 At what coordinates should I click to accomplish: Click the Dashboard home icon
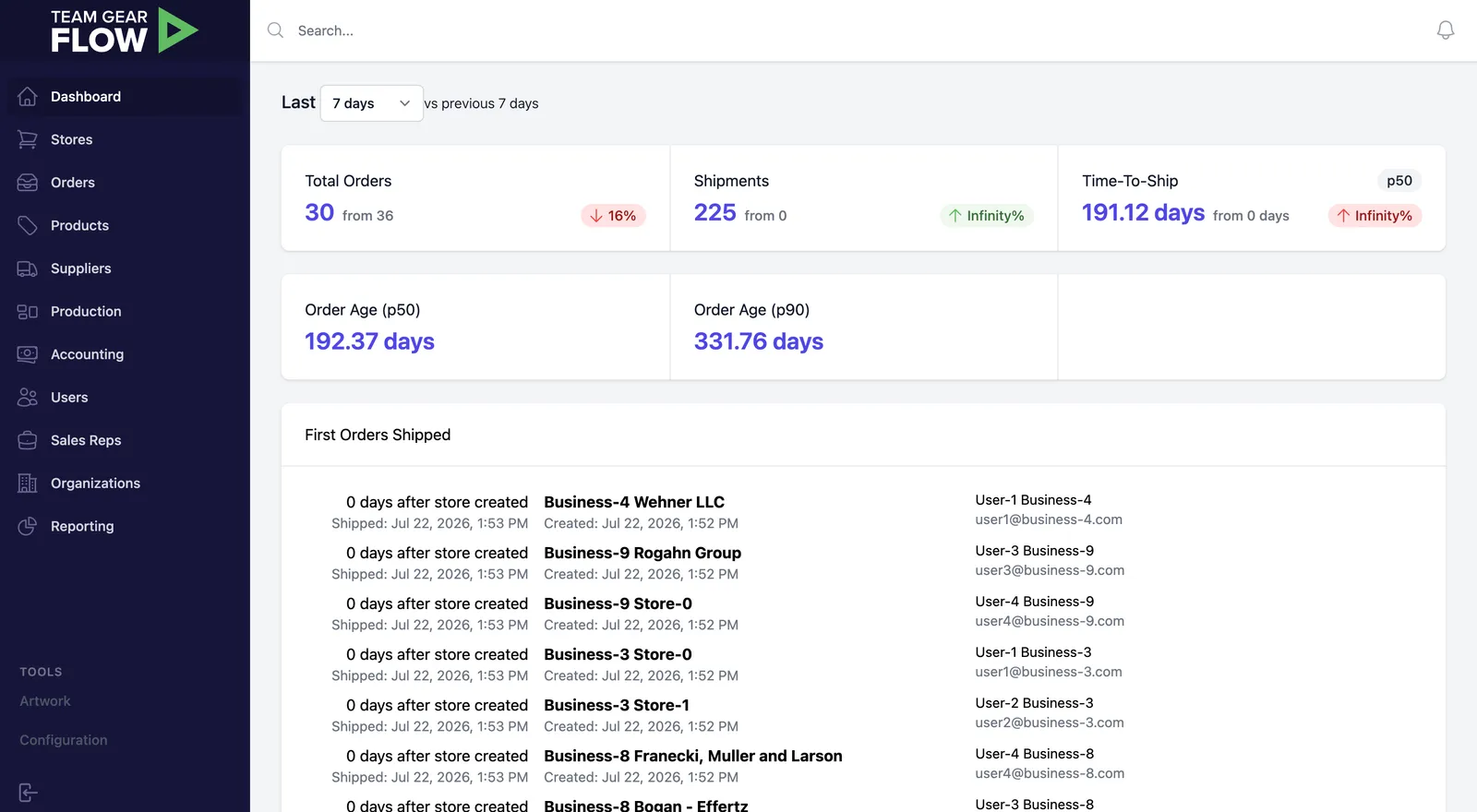coord(28,97)
